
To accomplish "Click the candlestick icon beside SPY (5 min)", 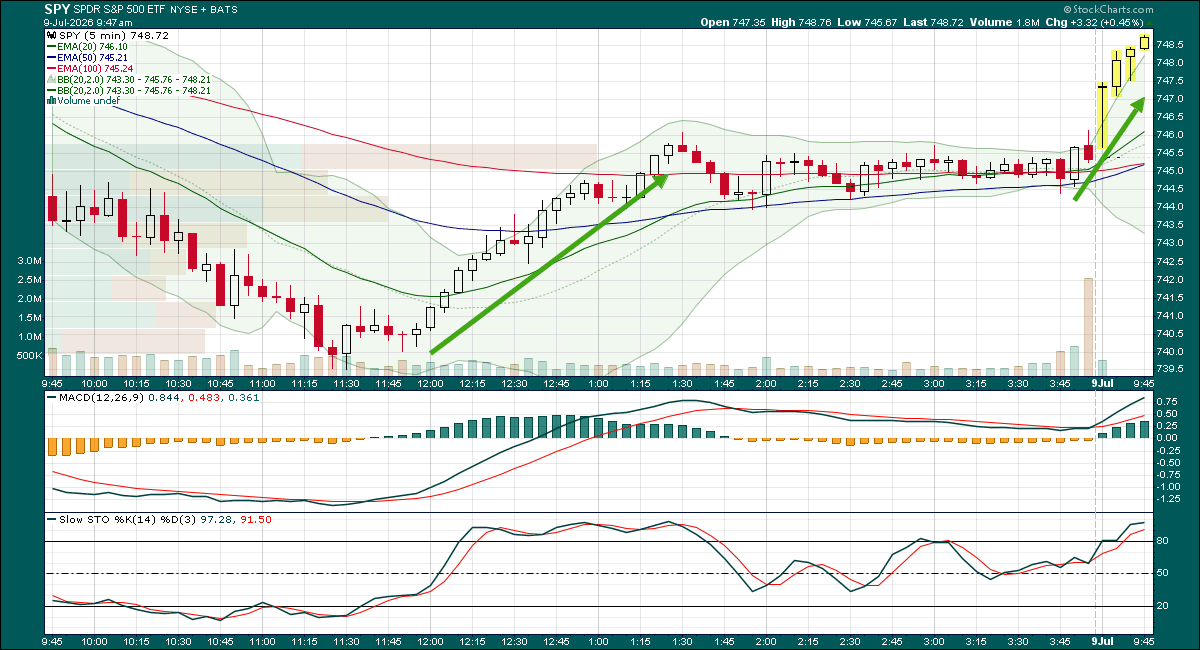I will click(x=52, y=35).
